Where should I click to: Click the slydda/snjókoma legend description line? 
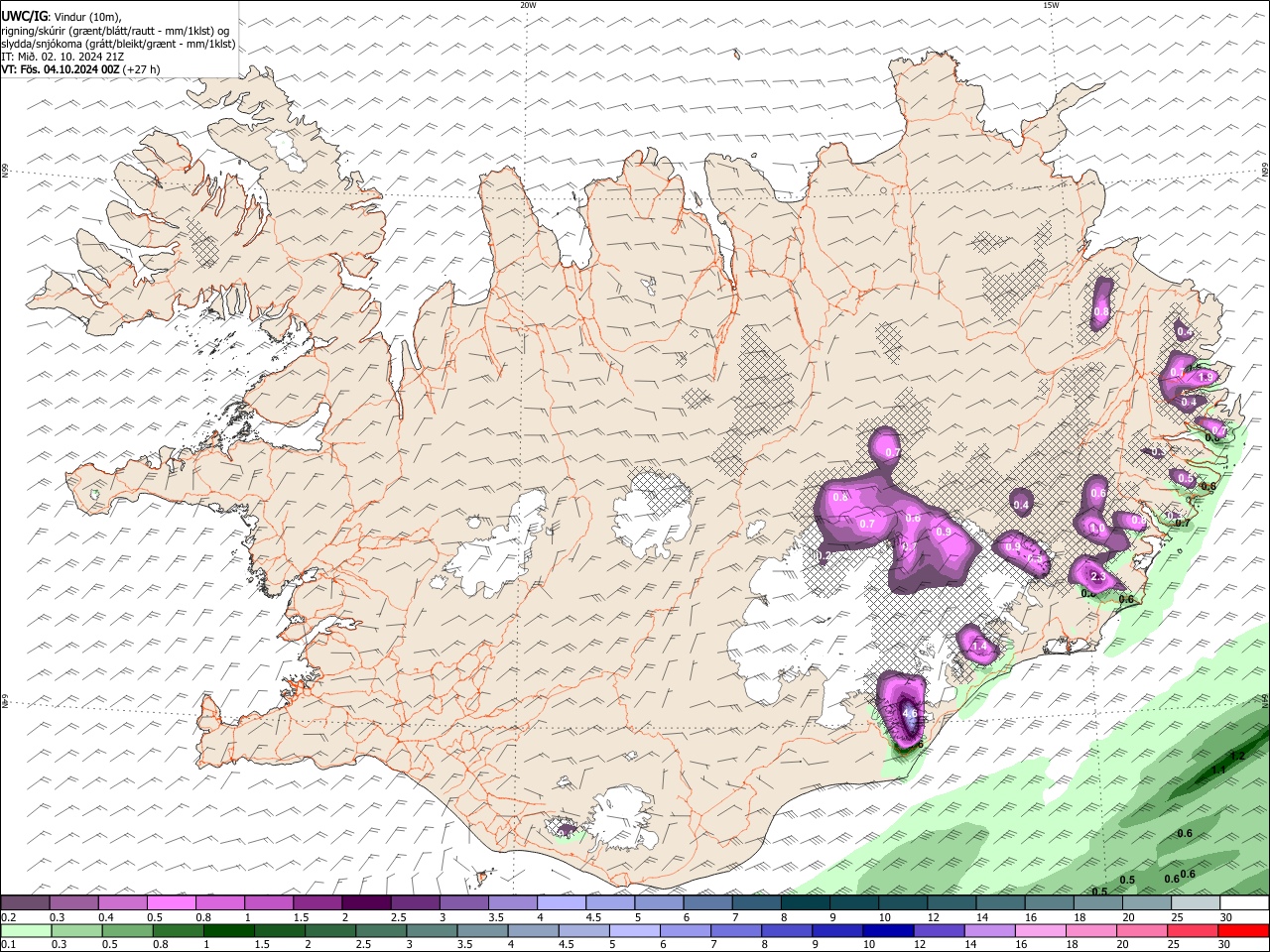click(x=119, y=44)
